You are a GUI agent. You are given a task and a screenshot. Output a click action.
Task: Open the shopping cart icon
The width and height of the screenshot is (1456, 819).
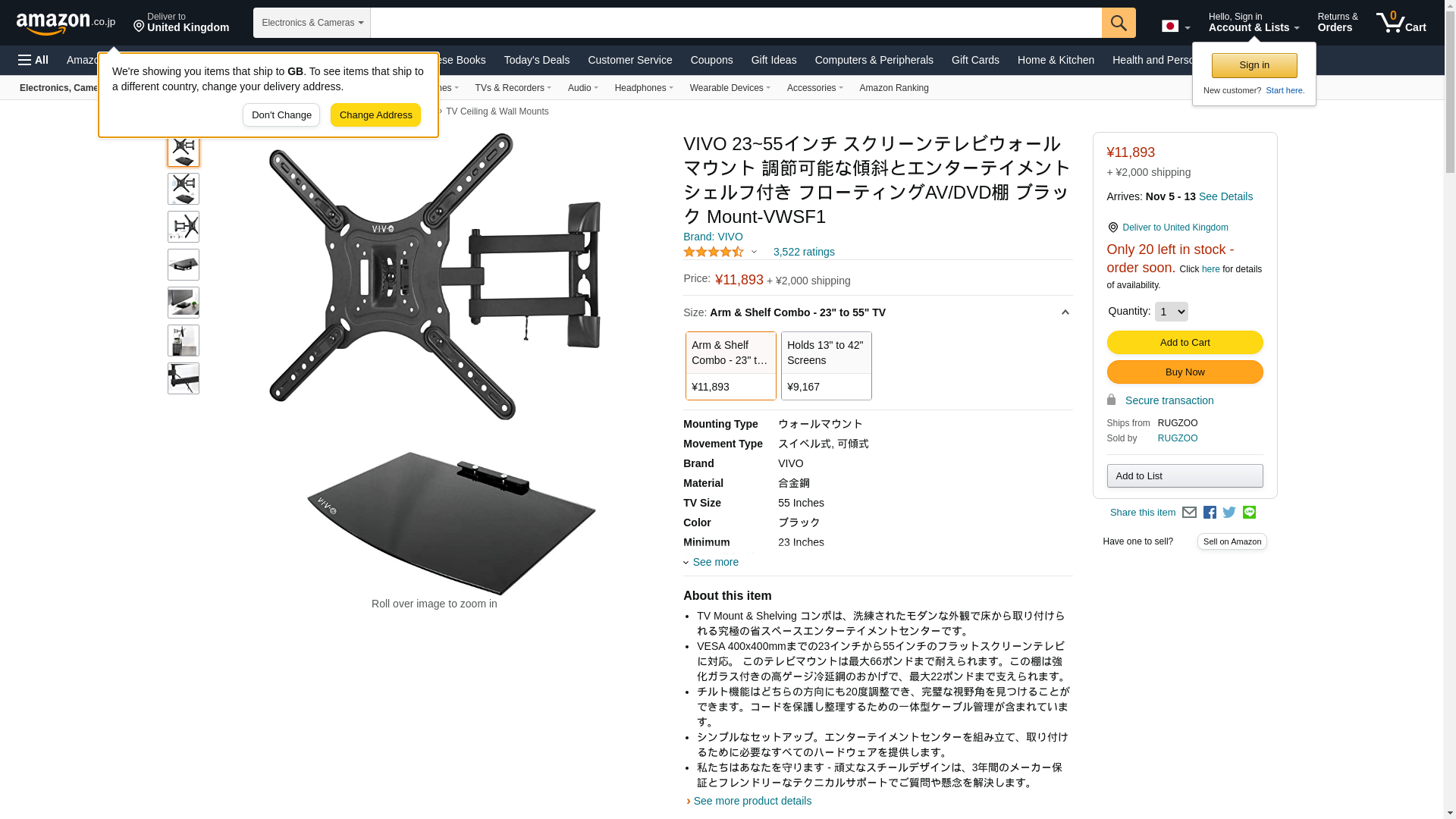1401,22
